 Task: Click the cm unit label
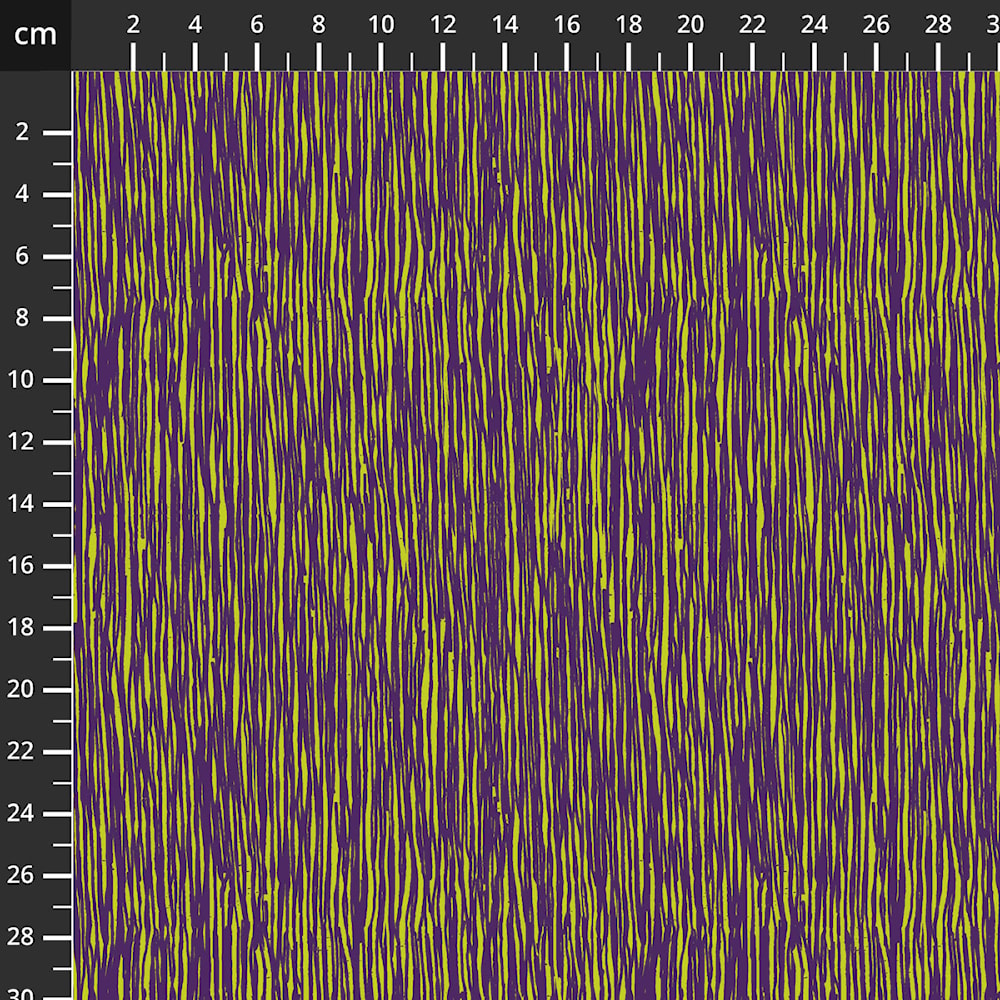[x=35, y=35]
